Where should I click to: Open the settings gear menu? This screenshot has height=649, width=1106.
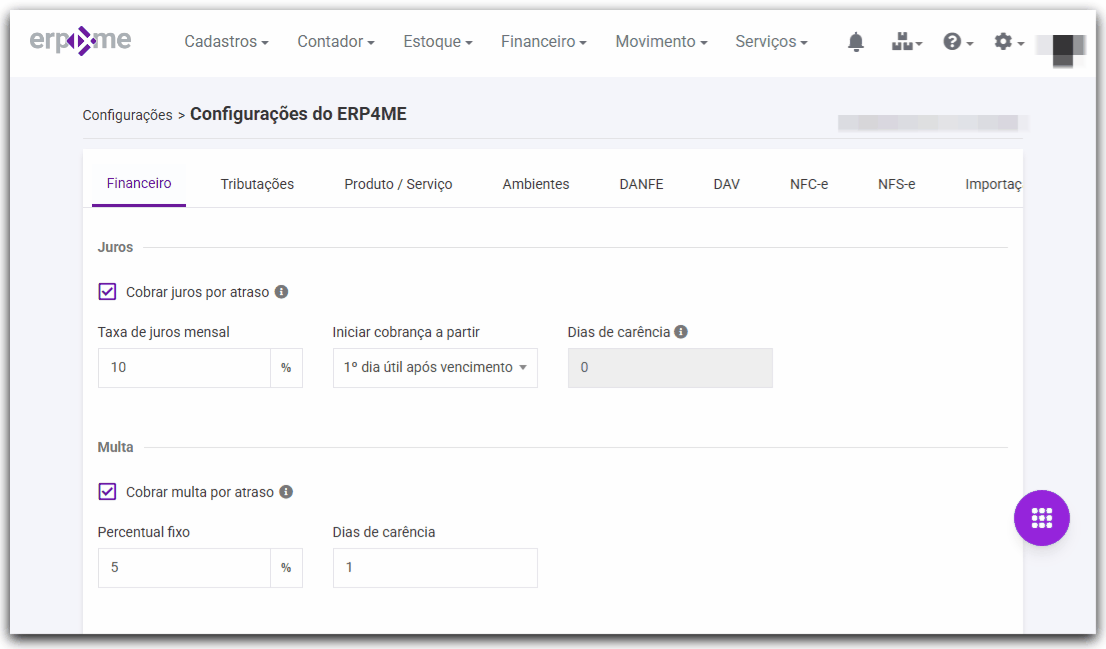[x=1009, y=42]
